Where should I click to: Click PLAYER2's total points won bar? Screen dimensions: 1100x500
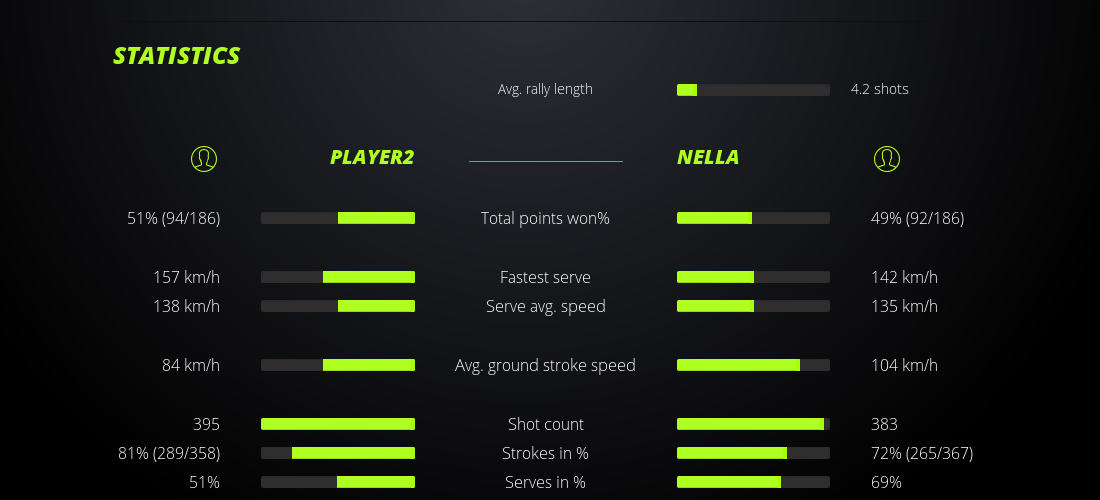(x=338, y=218)
